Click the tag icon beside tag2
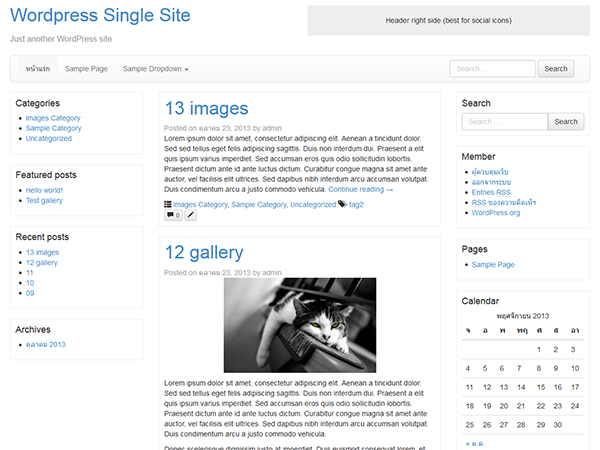 click(343, 204)
